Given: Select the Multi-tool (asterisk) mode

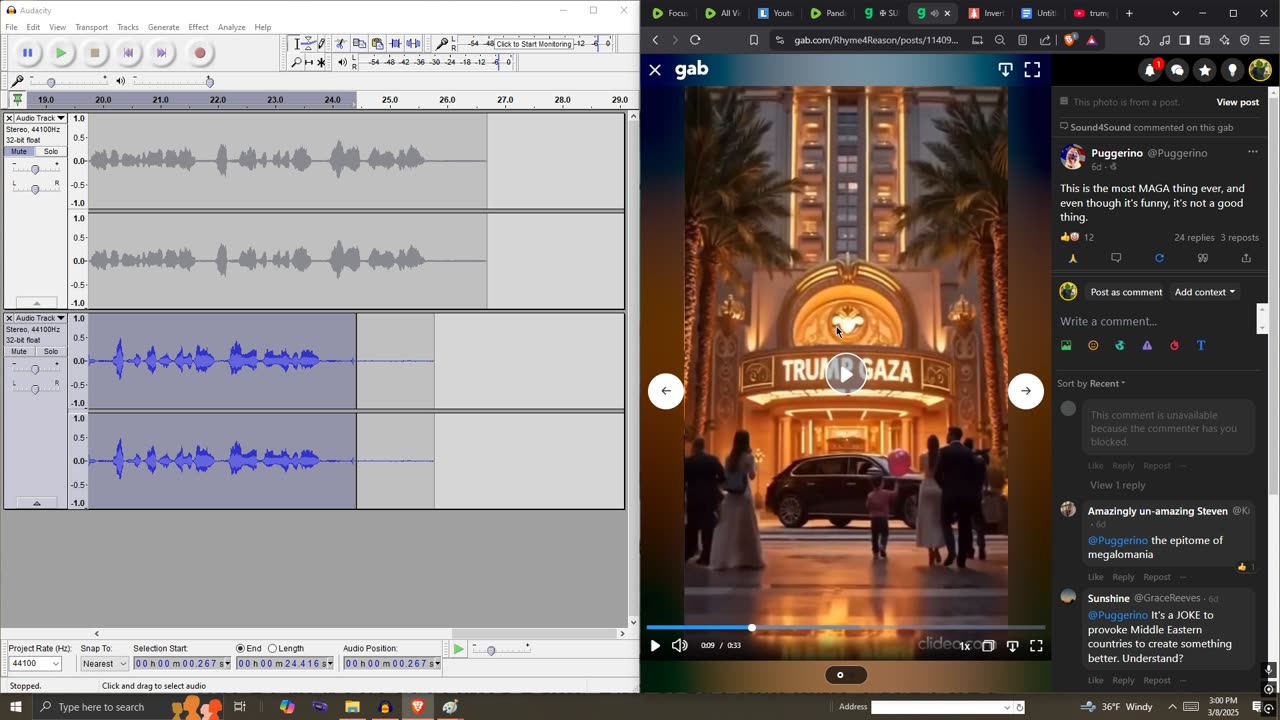Looking at the screenshot, I should tap(321, 62).
